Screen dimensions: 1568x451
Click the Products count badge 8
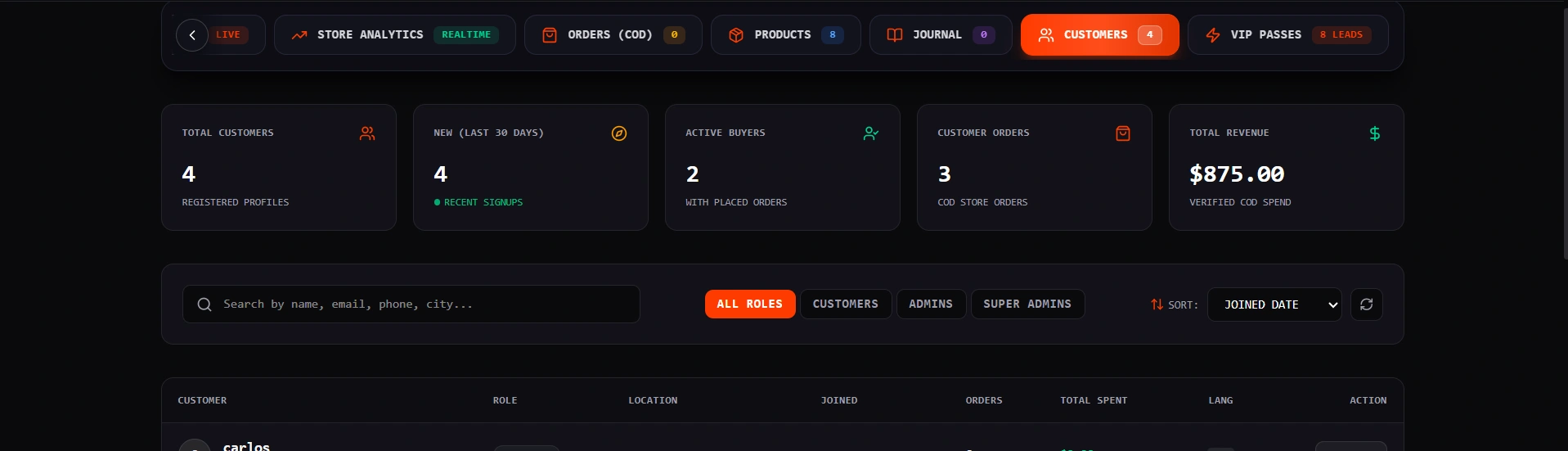(x=833, y=35)
